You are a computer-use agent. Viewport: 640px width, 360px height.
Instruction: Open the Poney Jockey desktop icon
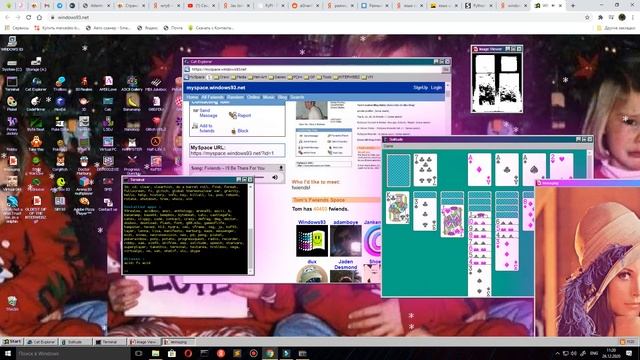tap(12, 125)
